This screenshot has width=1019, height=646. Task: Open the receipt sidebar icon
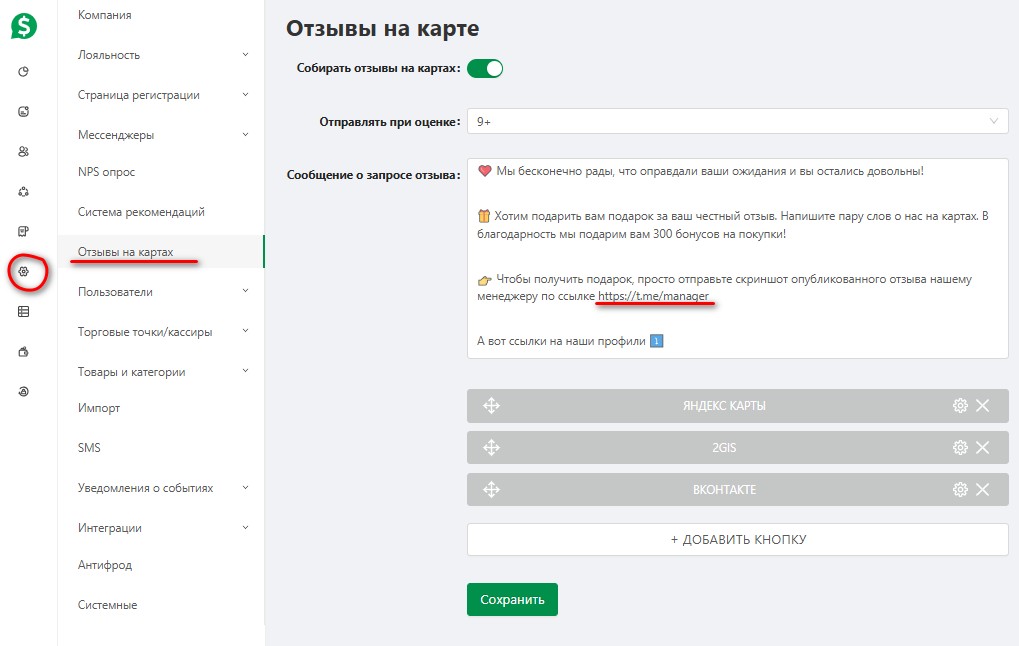[23, 231]
